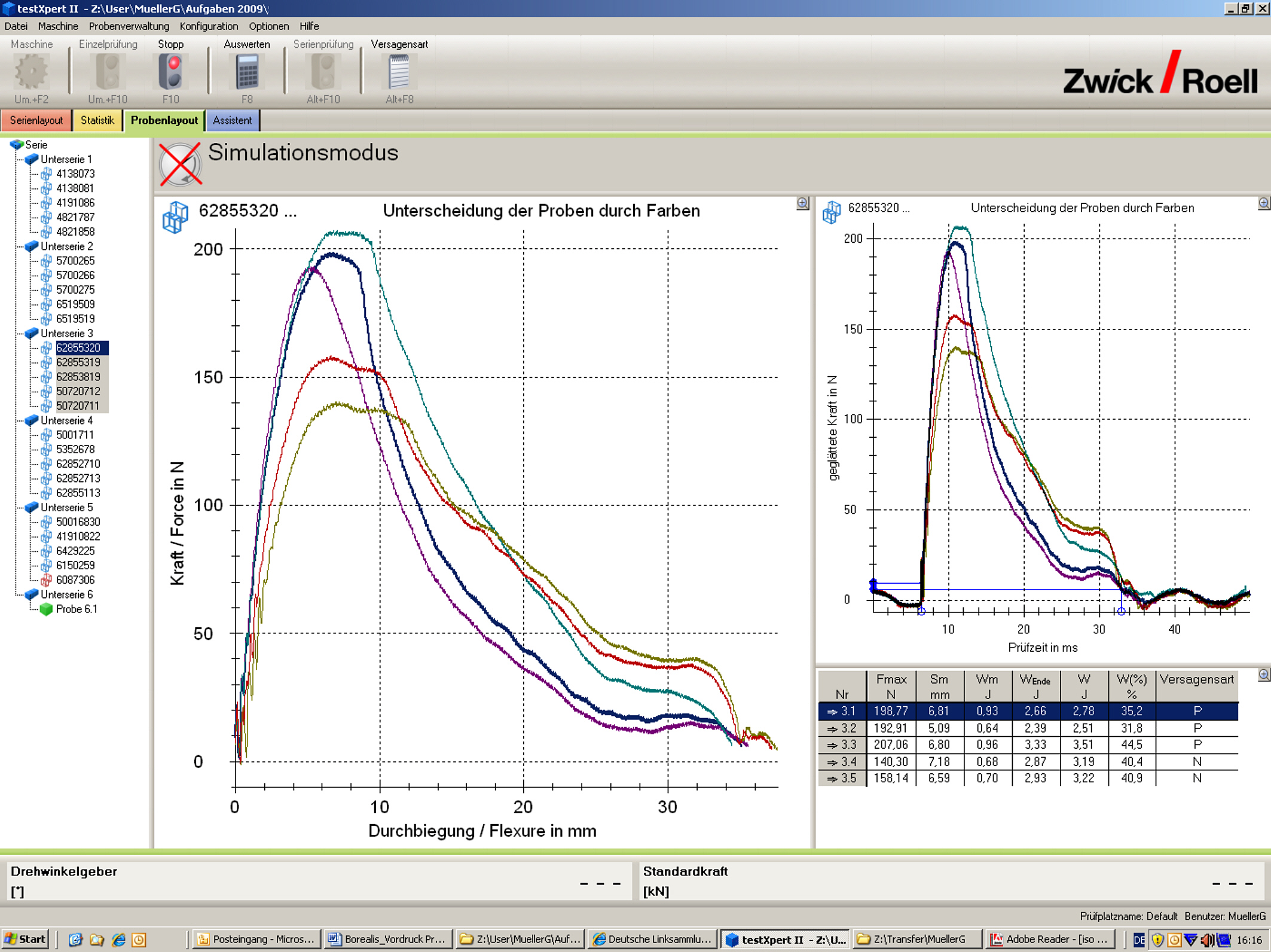Switch to the Statistik tab

coord(97,120)
